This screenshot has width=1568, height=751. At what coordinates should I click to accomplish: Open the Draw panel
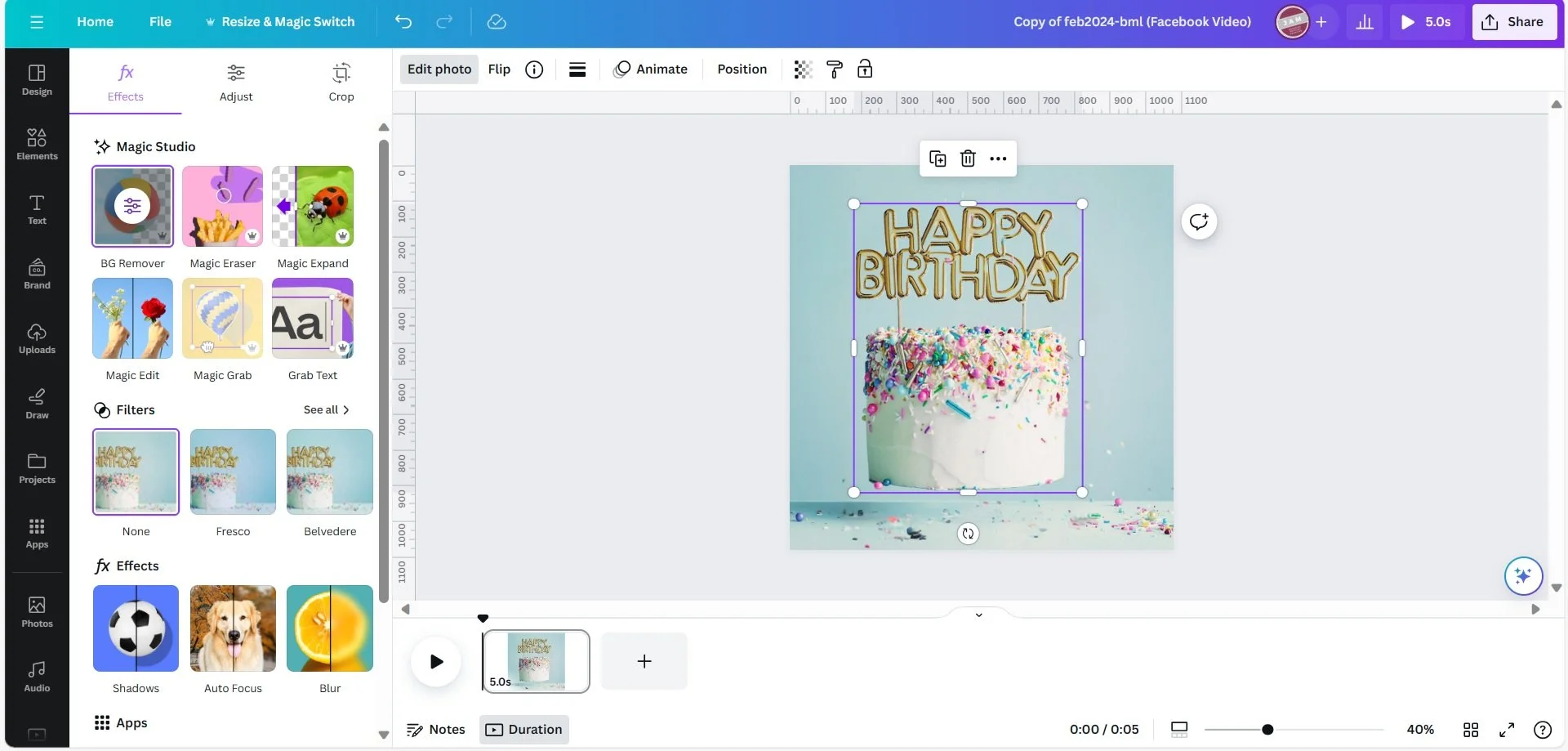pyautogui.click(x=36, y=404)
